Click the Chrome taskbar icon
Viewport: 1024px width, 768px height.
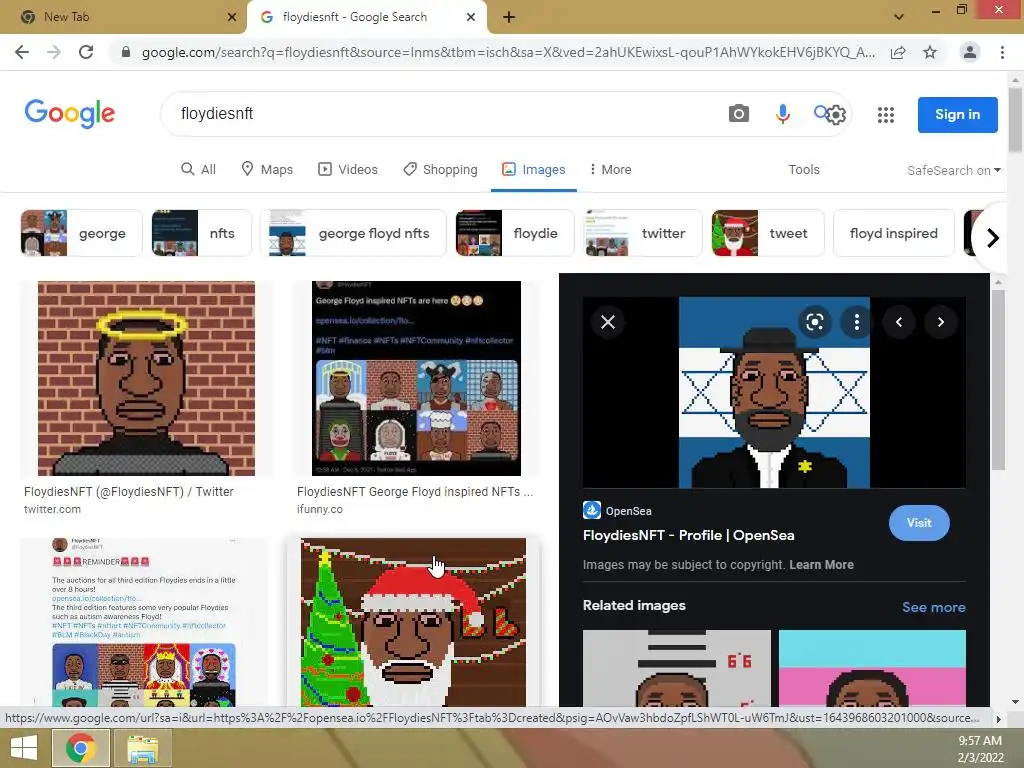point(80,748)
